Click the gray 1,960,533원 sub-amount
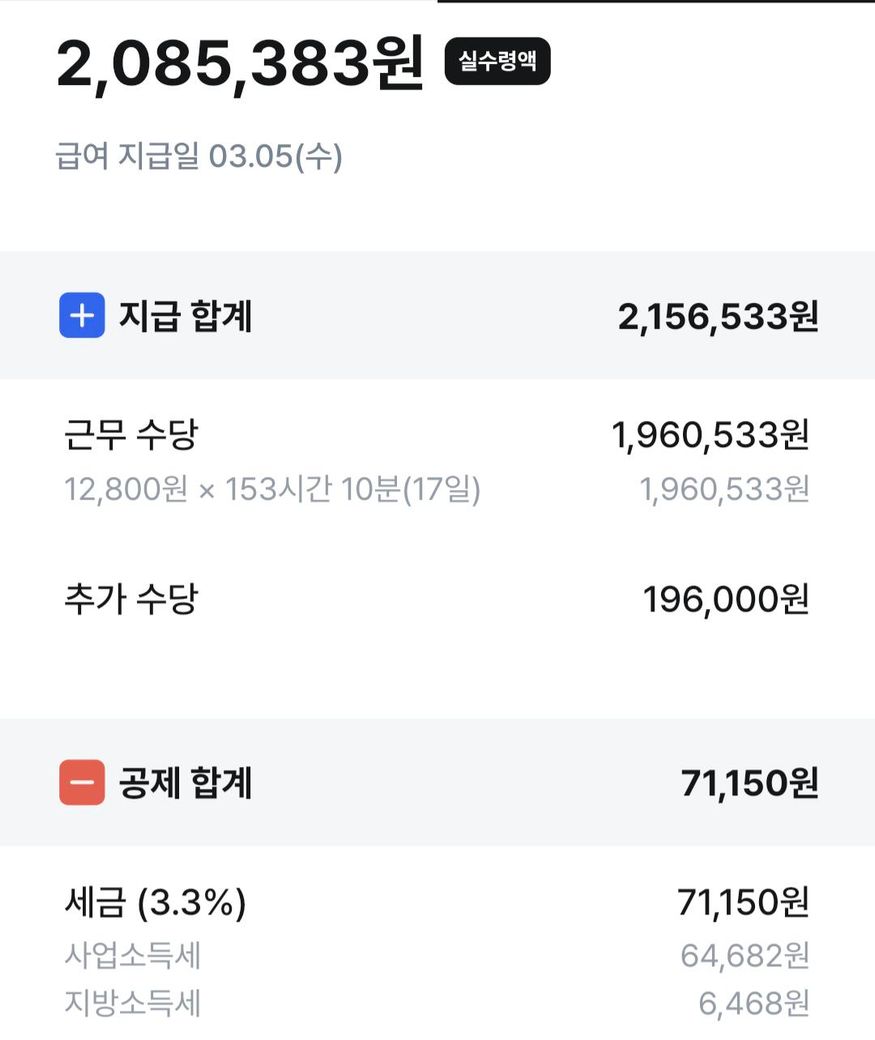 pos(724,490)
